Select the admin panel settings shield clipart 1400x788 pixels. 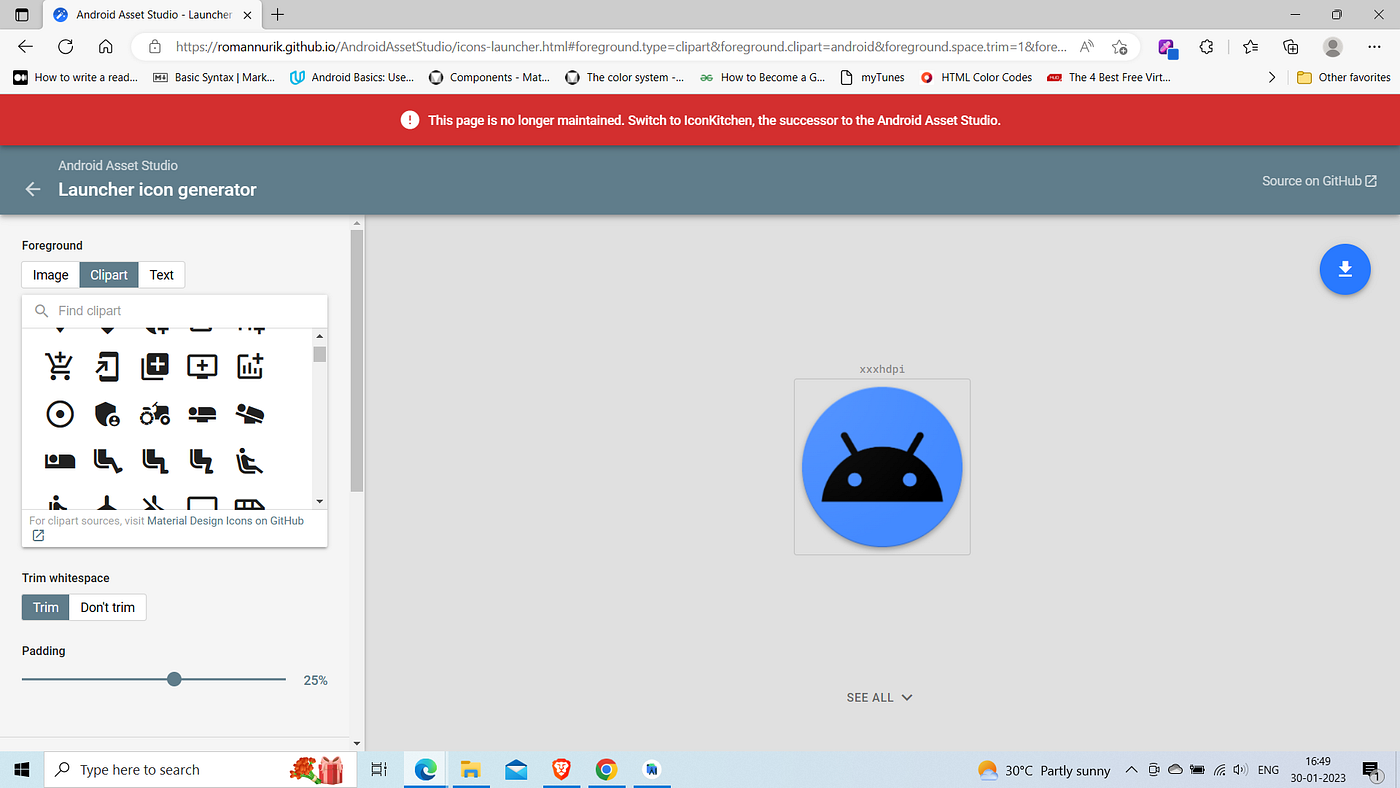[x=107, y=414]
